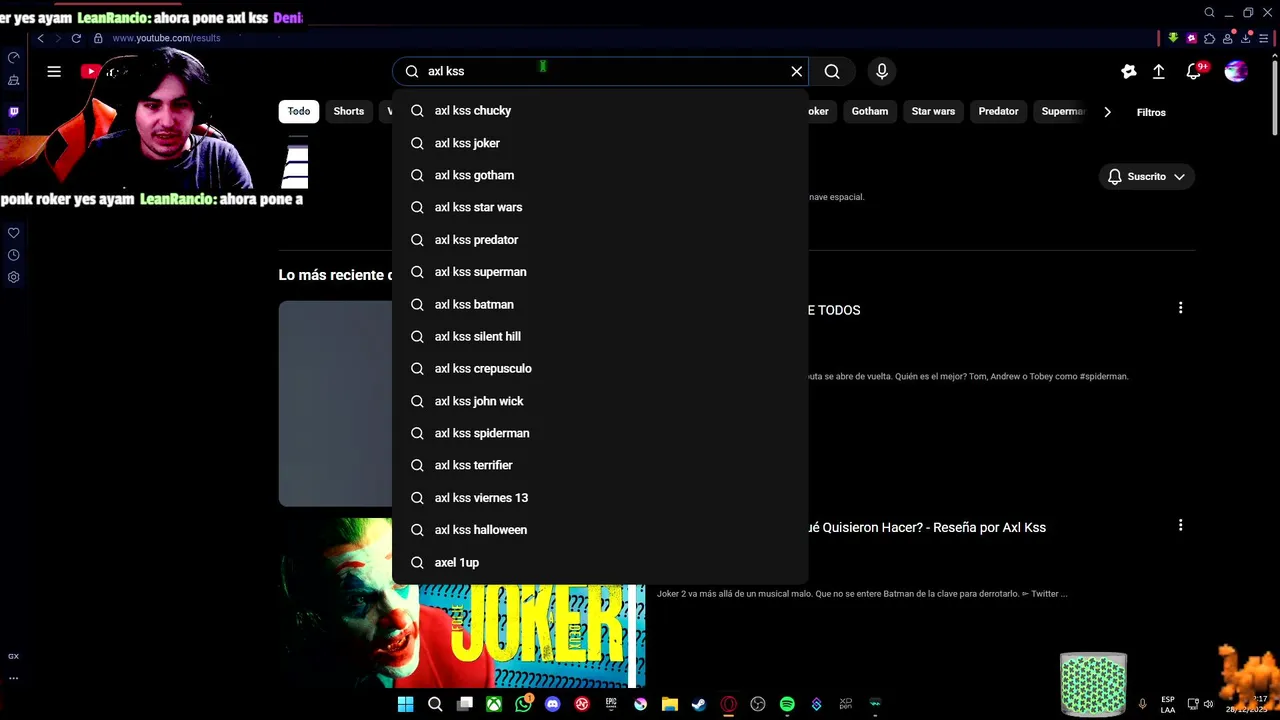The height and width of the screenshot is (720, 1280).
Task: Open tab search magnifier in title bar
Action: [x=1209, y=13]
